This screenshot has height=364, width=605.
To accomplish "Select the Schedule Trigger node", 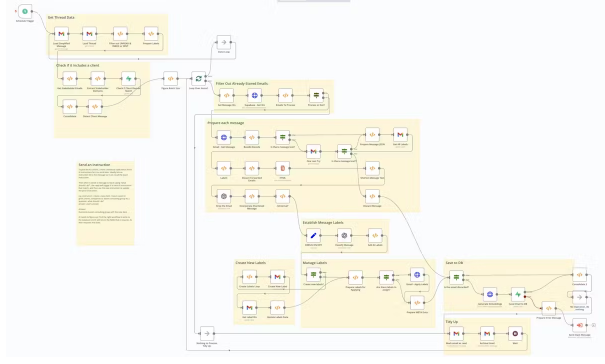I will [x=25, y=12].
